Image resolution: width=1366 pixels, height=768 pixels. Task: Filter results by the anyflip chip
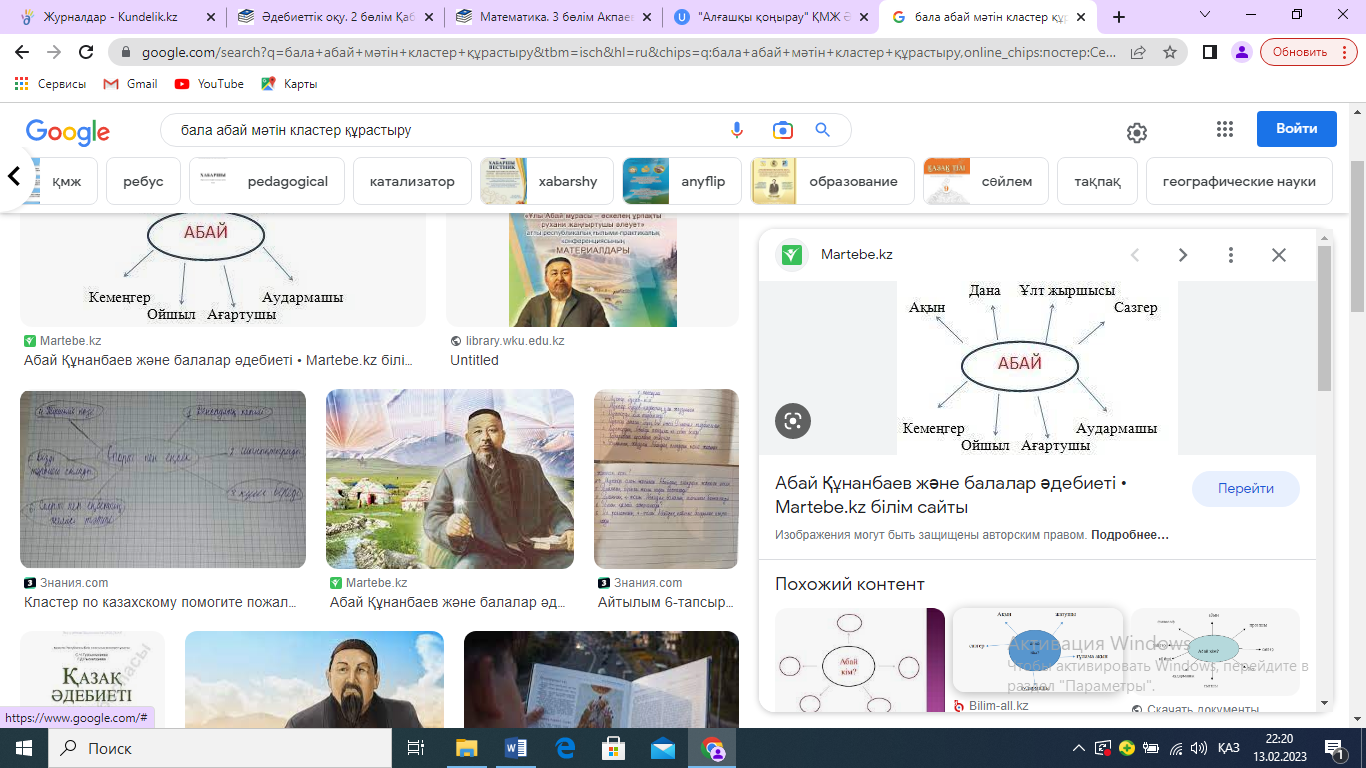682,181
